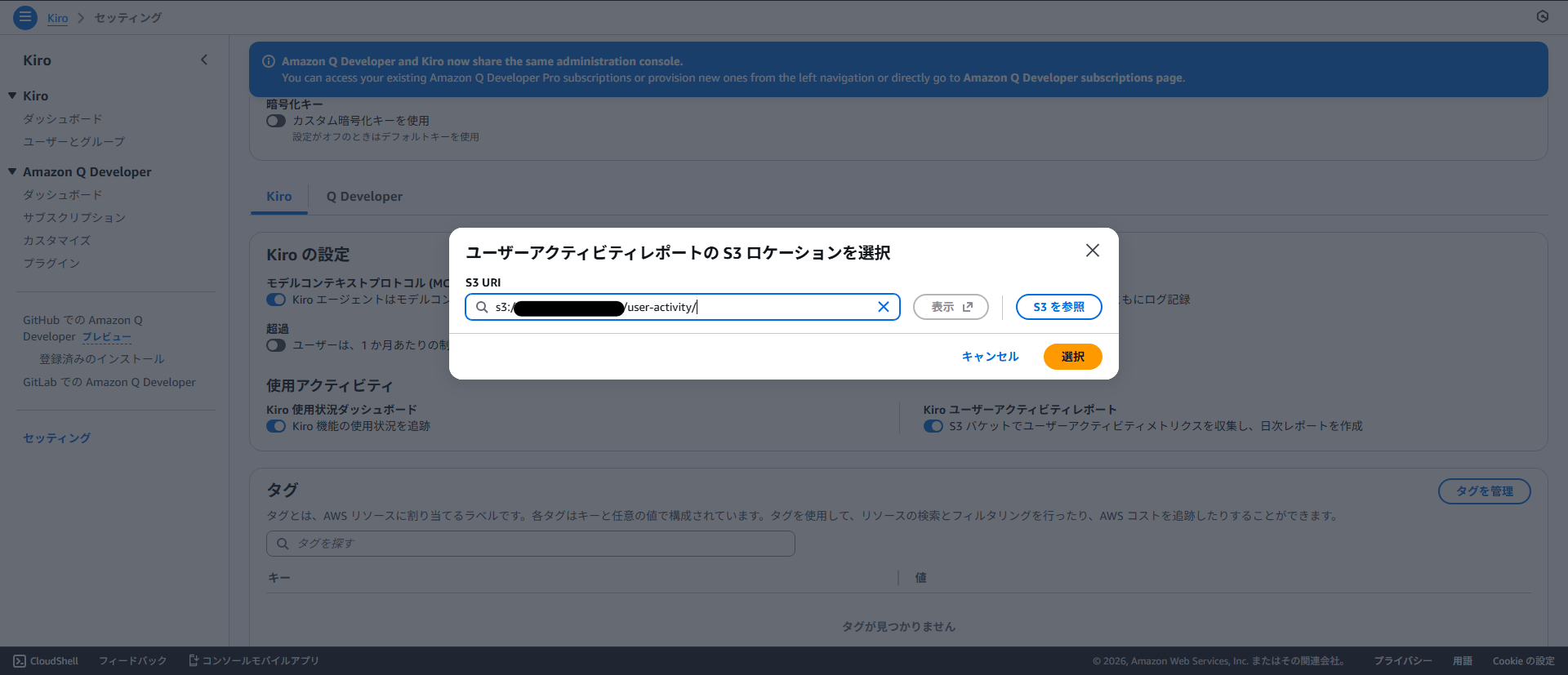The image size is (1568, 675).
Task: Click the search magnifier in S3 URI field
Action: [x=482, y=307]
